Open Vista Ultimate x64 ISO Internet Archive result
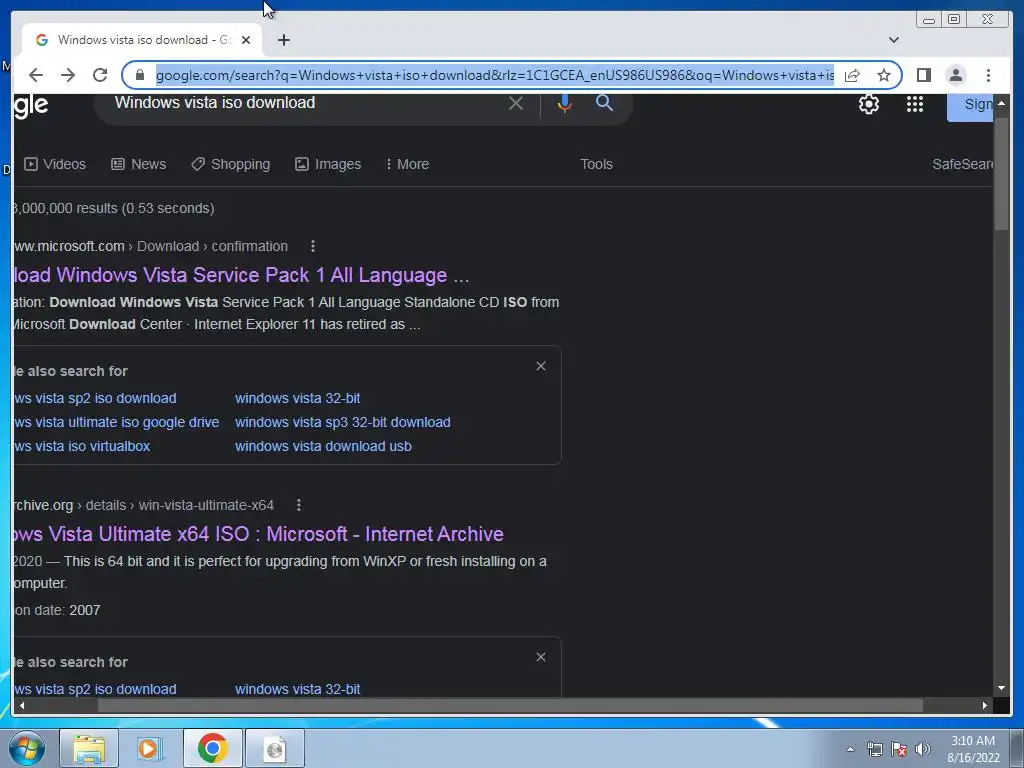This screenshot has width=1024, height=768. pyautogui.click(x=258, y=534)
